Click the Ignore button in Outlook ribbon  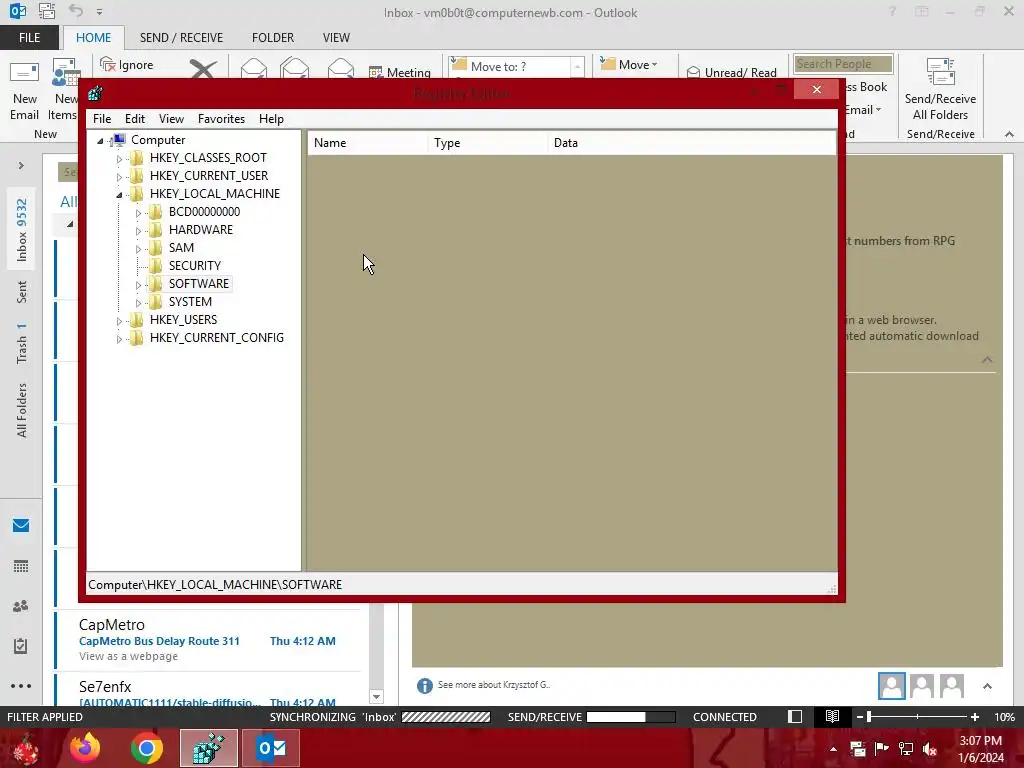(x=127, y=65)
